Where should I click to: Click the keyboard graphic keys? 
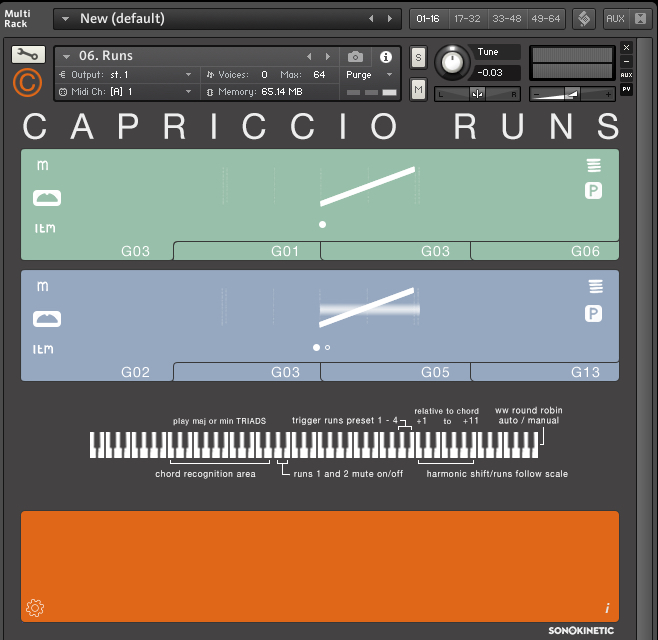[314, 444]
